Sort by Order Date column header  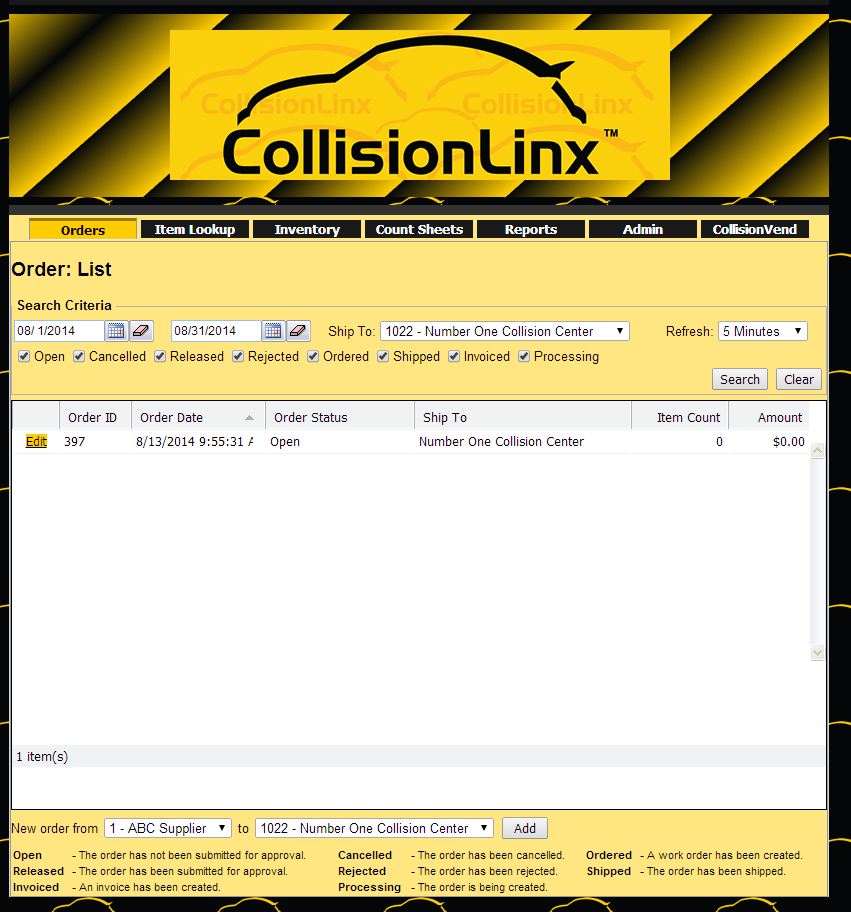pyautogui.click(x=198, y=418)
